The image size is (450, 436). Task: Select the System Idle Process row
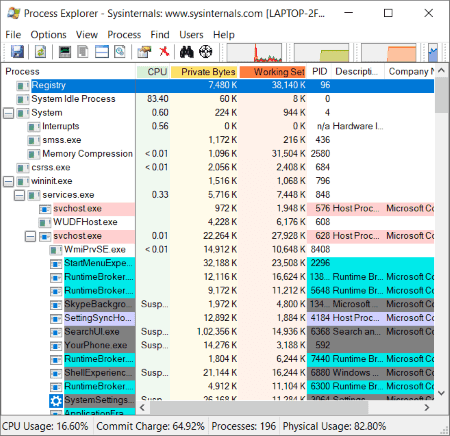tap(218, 99)
